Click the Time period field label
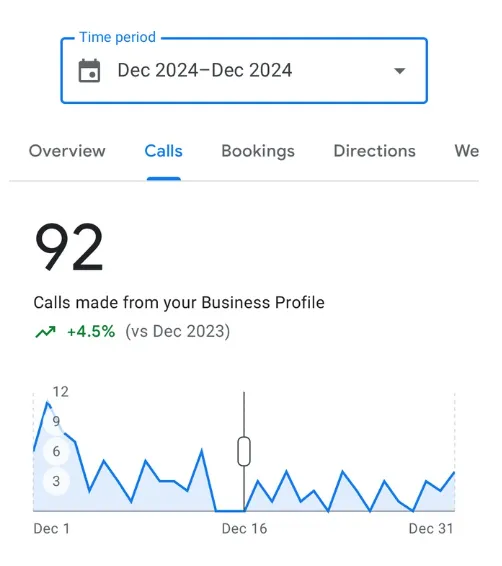Image resolution: width=502 pixels, height=566 pixels. [118, 37]
